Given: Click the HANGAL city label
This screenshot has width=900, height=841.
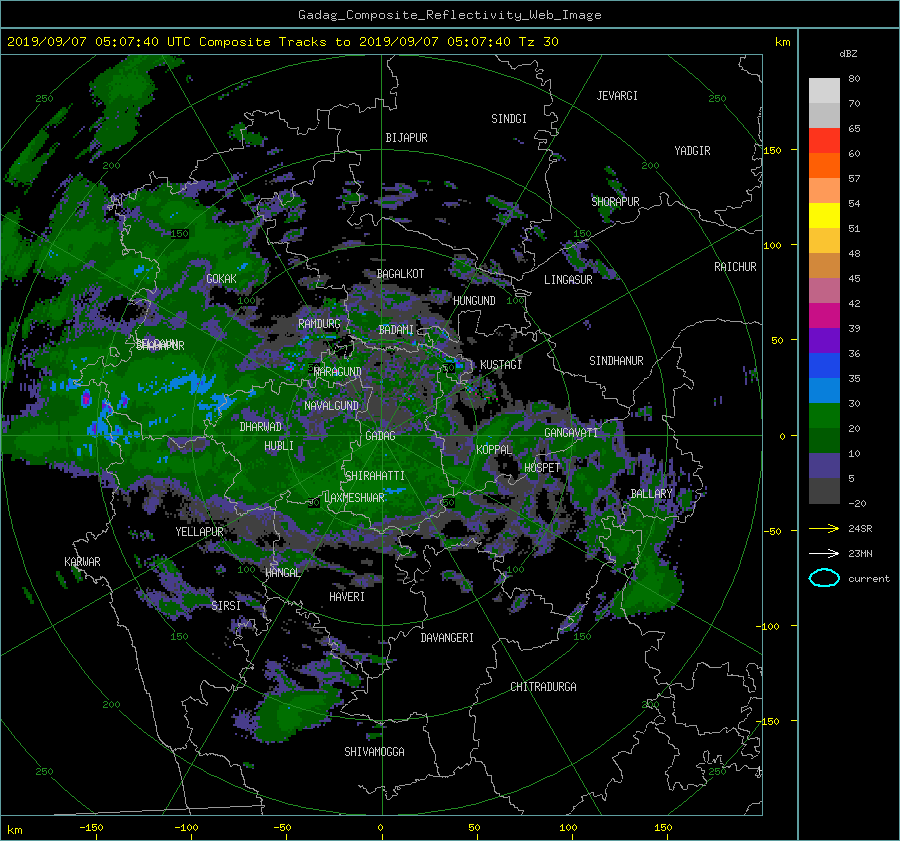Looking at the screenshot, I should click(282, 573).
